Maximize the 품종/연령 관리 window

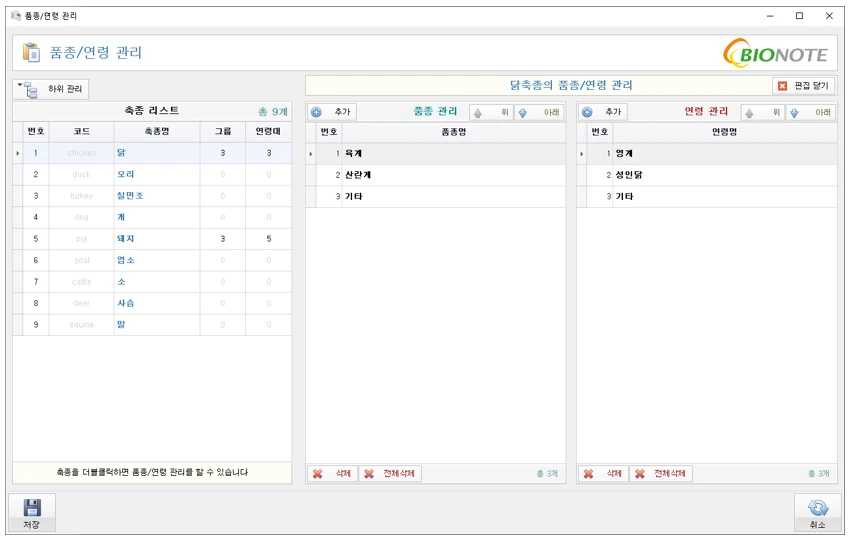pyautogui.click(x=799, y=16)
